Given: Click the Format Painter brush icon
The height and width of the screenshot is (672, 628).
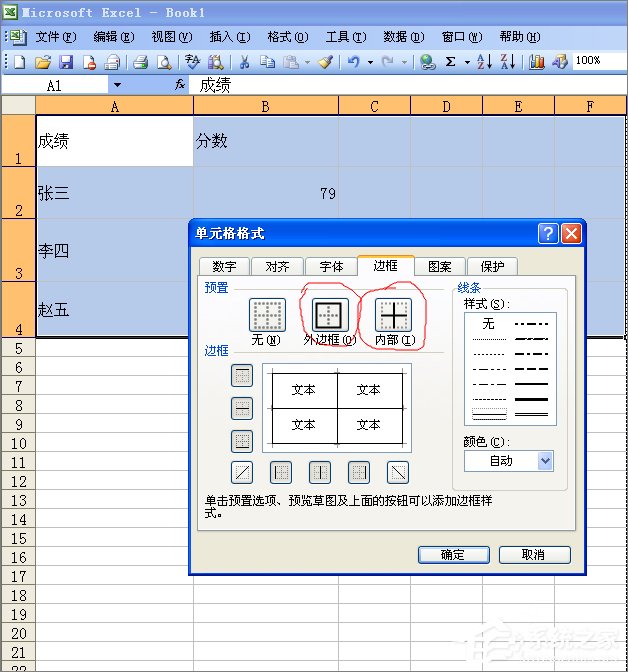Looking at the screenshot, I should pyautogui.click(x=325, y=62).
